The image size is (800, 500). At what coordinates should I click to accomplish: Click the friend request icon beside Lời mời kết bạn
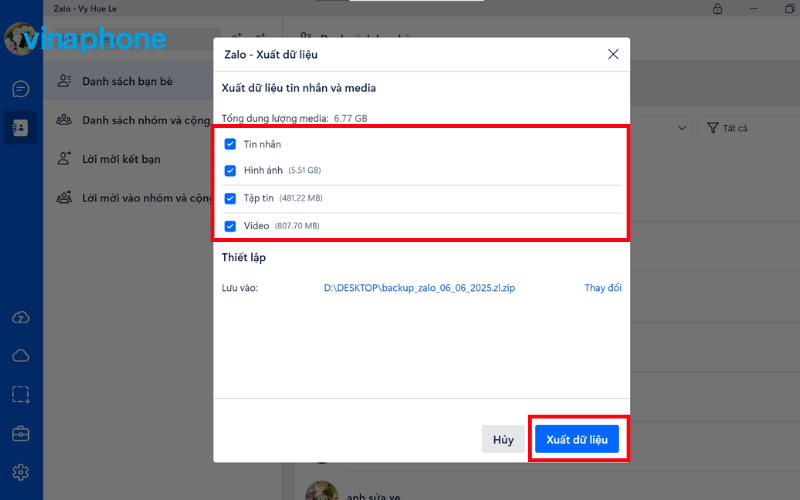64,158
